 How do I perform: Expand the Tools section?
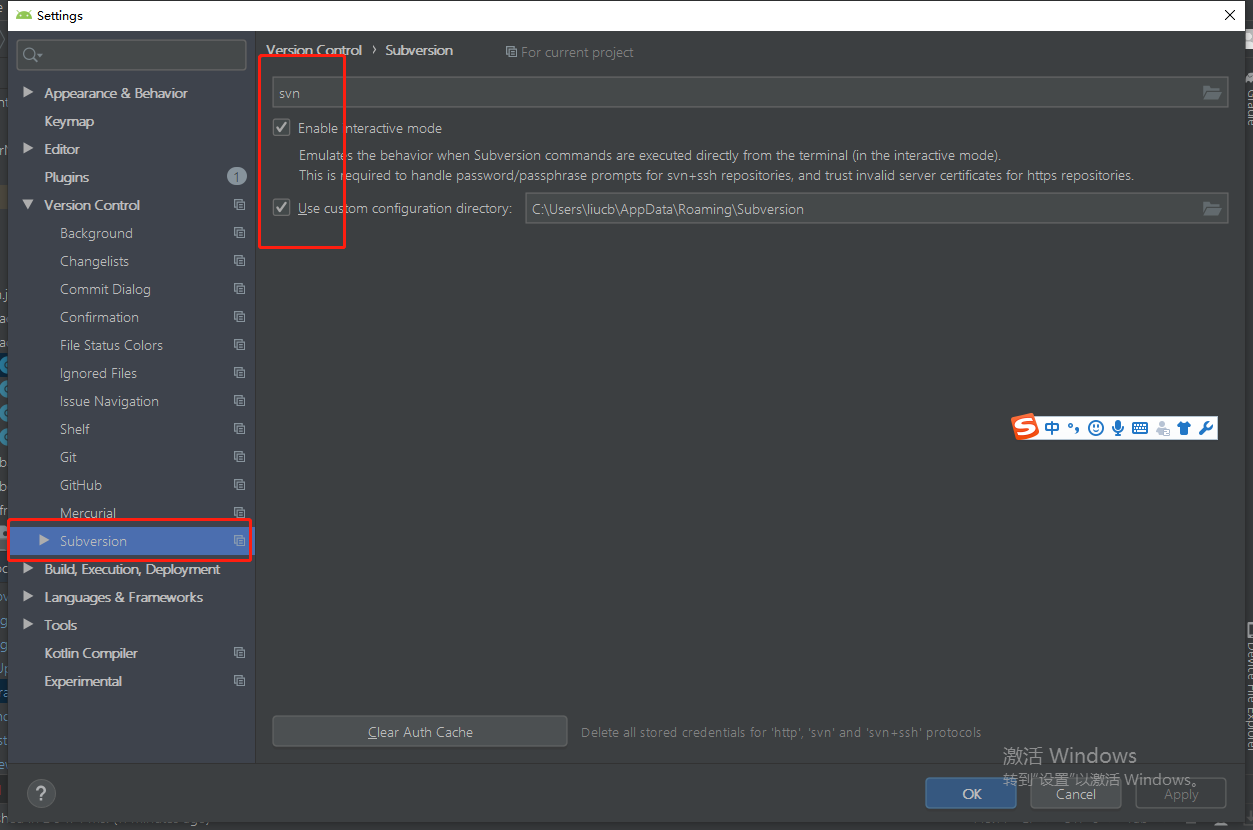point(28,625)
